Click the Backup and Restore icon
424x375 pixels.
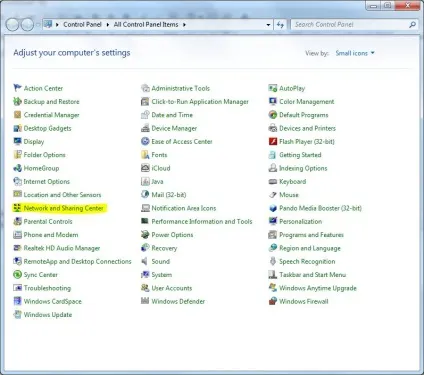tap(17, 101)
